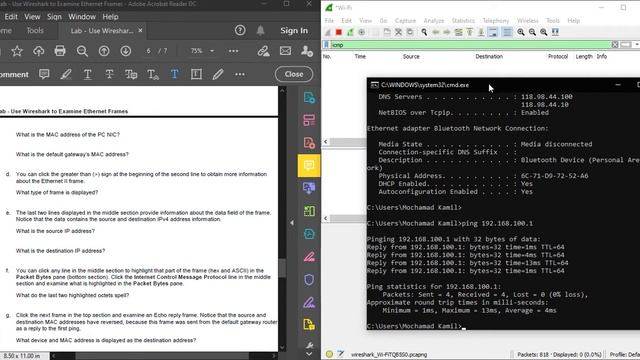The height and width of the screenshot is (360, 640).
Task: Add a sticky note comment
Action: [44, 74]
